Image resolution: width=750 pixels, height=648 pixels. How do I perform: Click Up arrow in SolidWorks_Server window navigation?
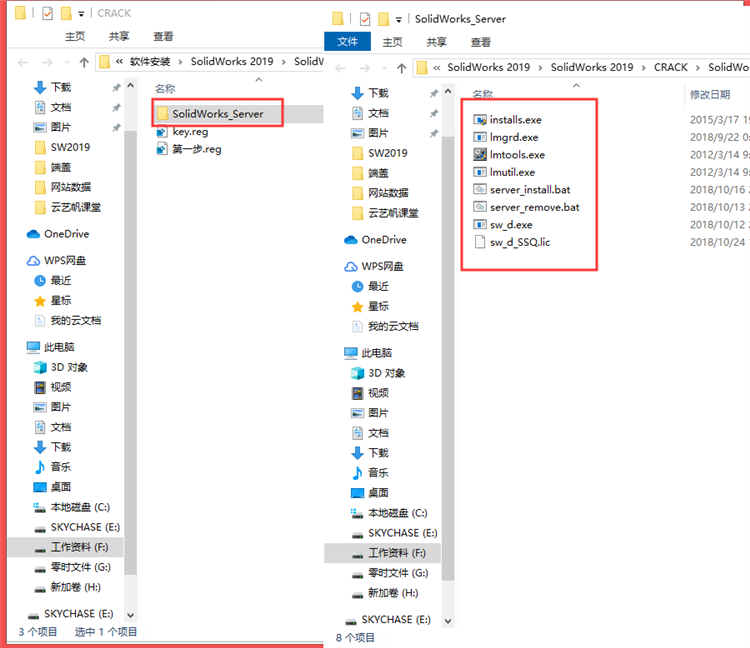[x=402, y=68]
